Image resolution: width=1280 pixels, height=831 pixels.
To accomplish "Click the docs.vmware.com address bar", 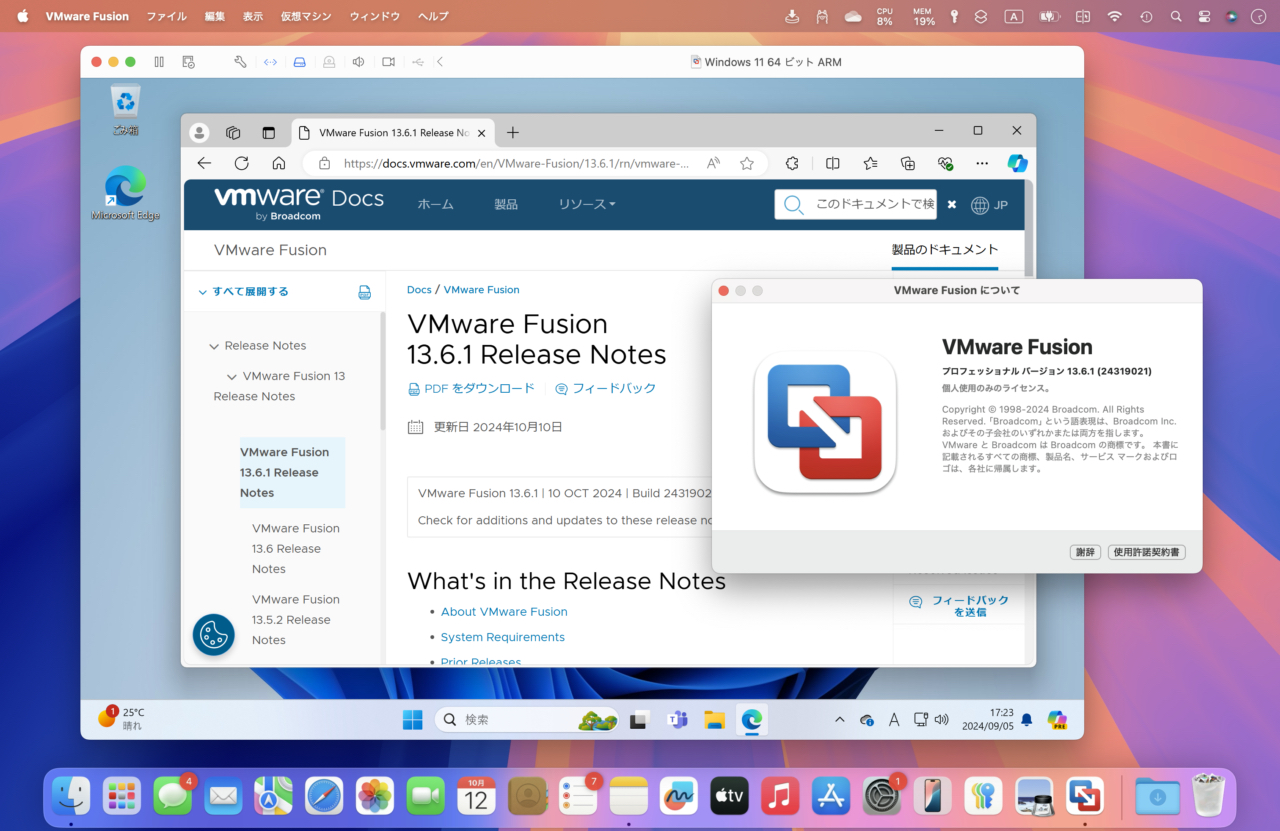I will (x=515, y=163).
